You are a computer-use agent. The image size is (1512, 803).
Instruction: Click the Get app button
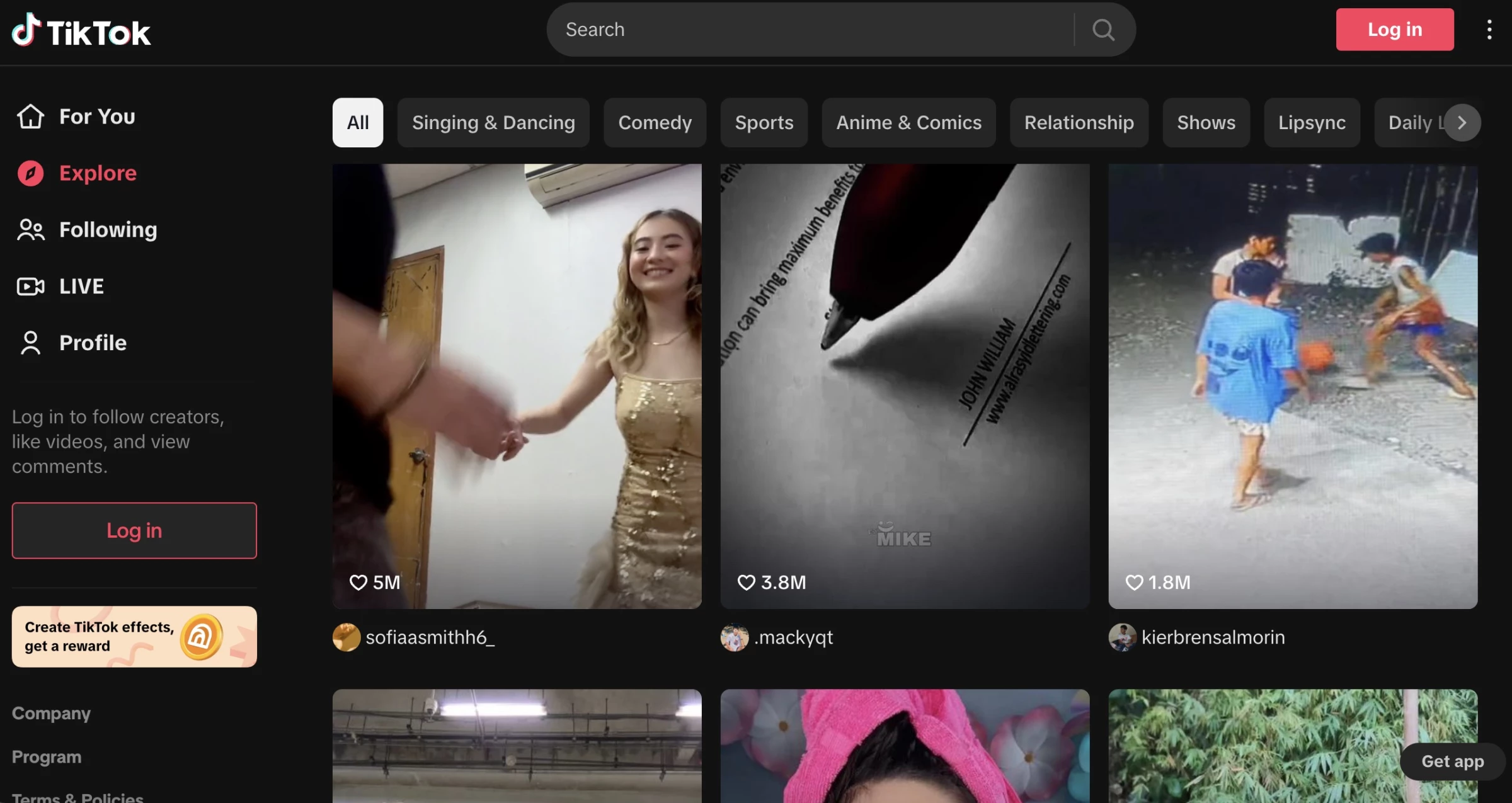point(1453,761)
